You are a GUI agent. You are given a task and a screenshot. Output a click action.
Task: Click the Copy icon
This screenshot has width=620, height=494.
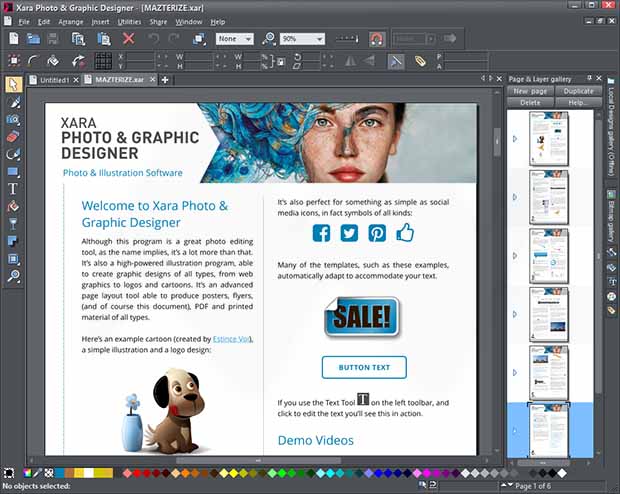coord(79,39)
